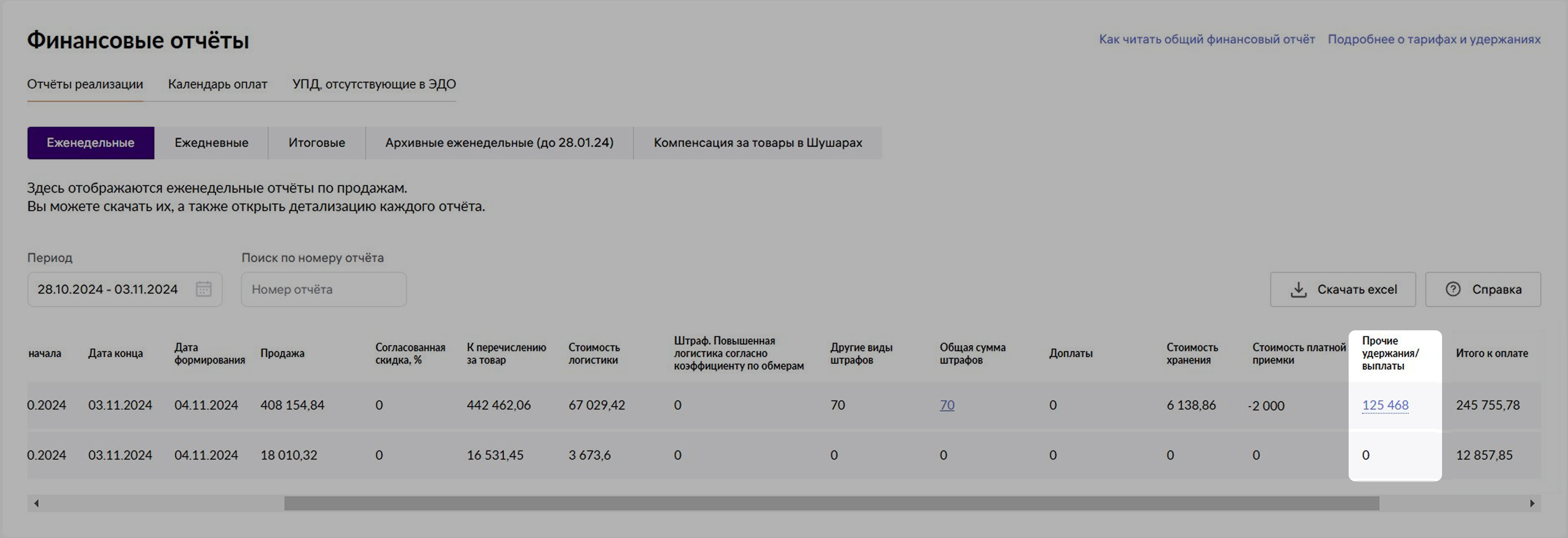The image size is (1568, 538).
Task: Focus the Номер отчёта search field
Action: [x=324, y=289]
